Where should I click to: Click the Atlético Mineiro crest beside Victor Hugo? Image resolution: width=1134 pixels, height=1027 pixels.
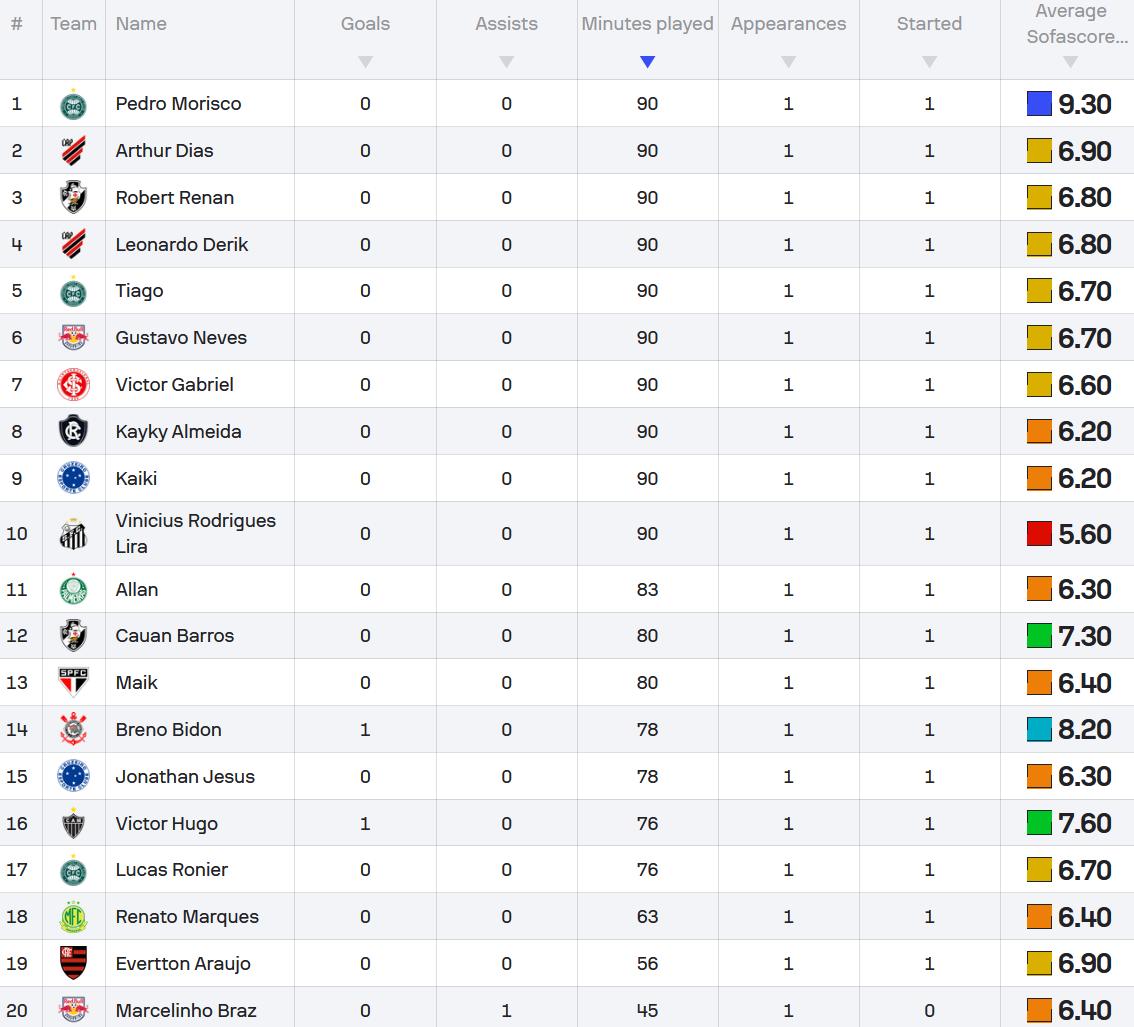click(73, 824)
